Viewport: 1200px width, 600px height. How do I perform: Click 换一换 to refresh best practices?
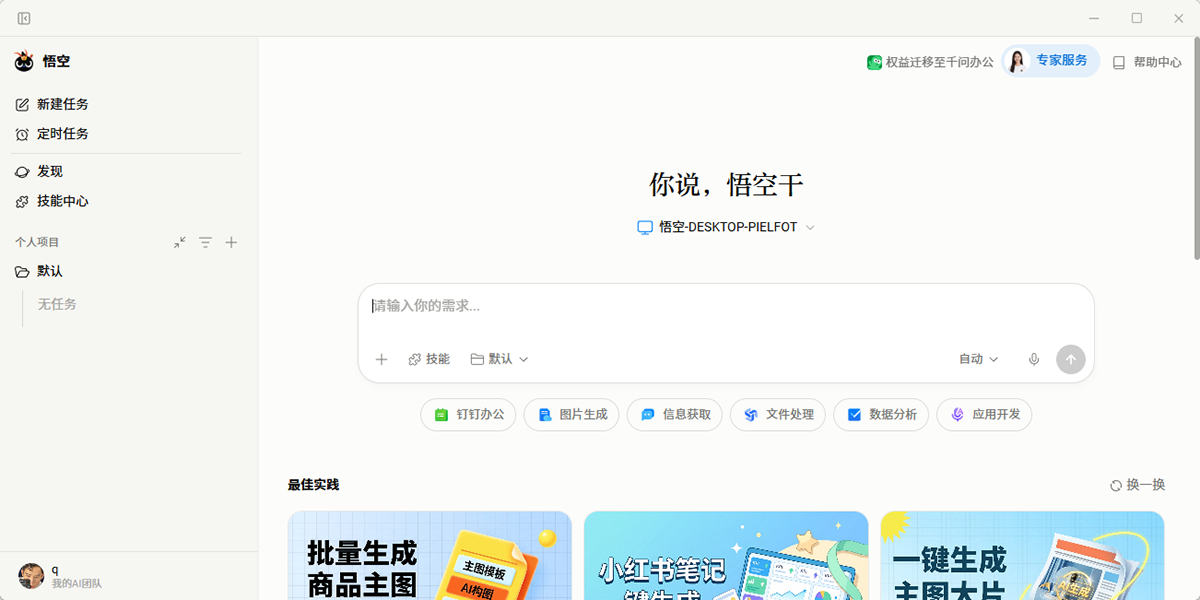pyautogui.click(x=1137, y=485)
